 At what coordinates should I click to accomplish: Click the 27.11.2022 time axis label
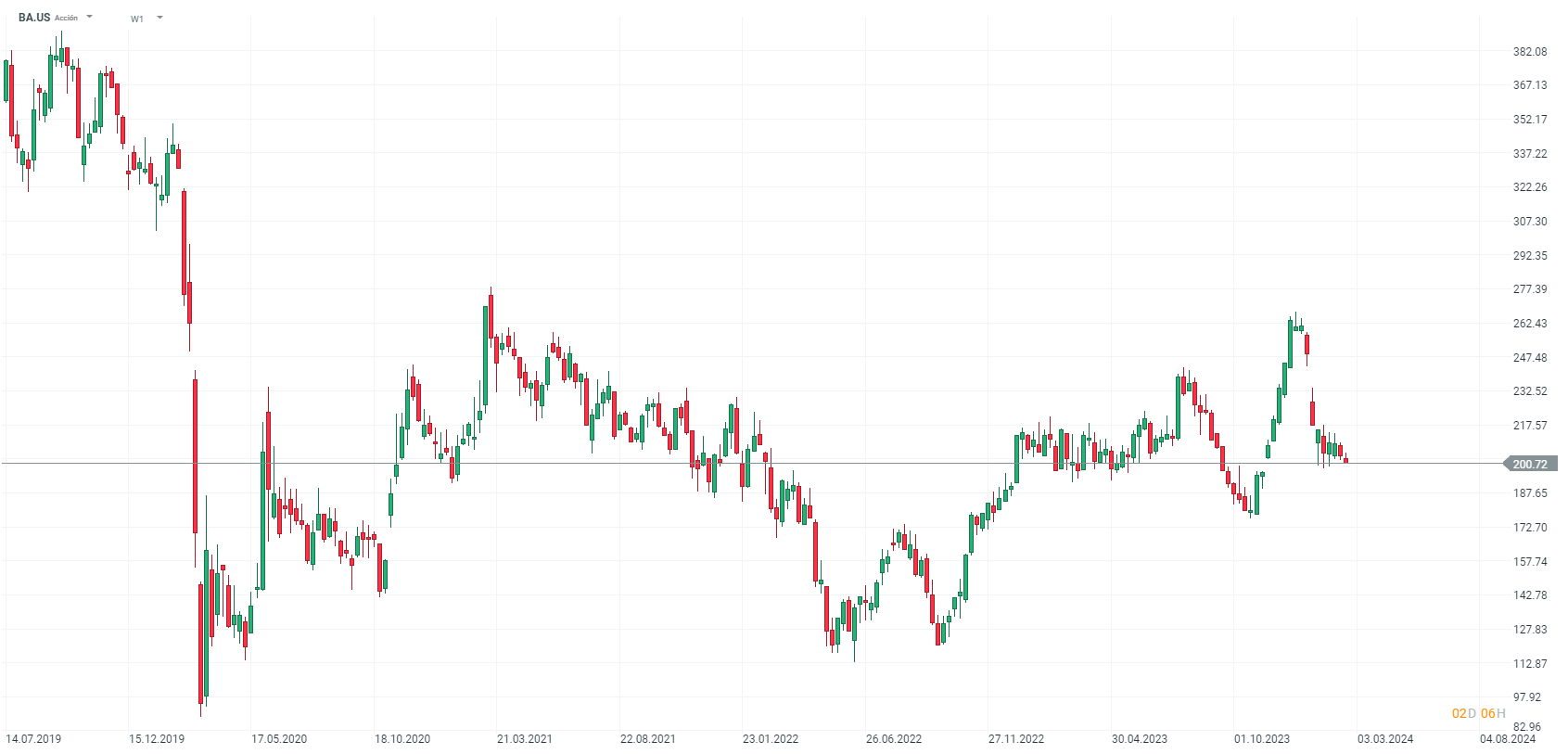1016,739
